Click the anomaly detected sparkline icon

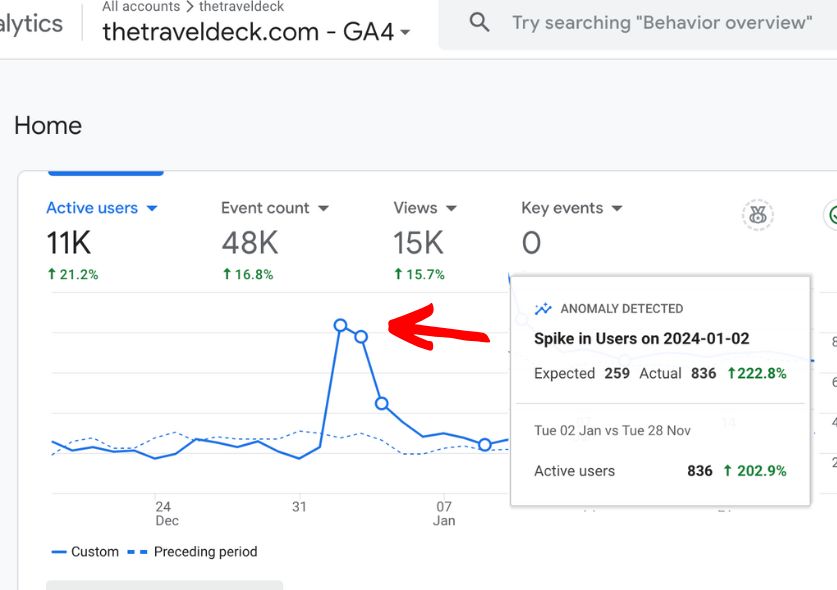coord(543,309)
